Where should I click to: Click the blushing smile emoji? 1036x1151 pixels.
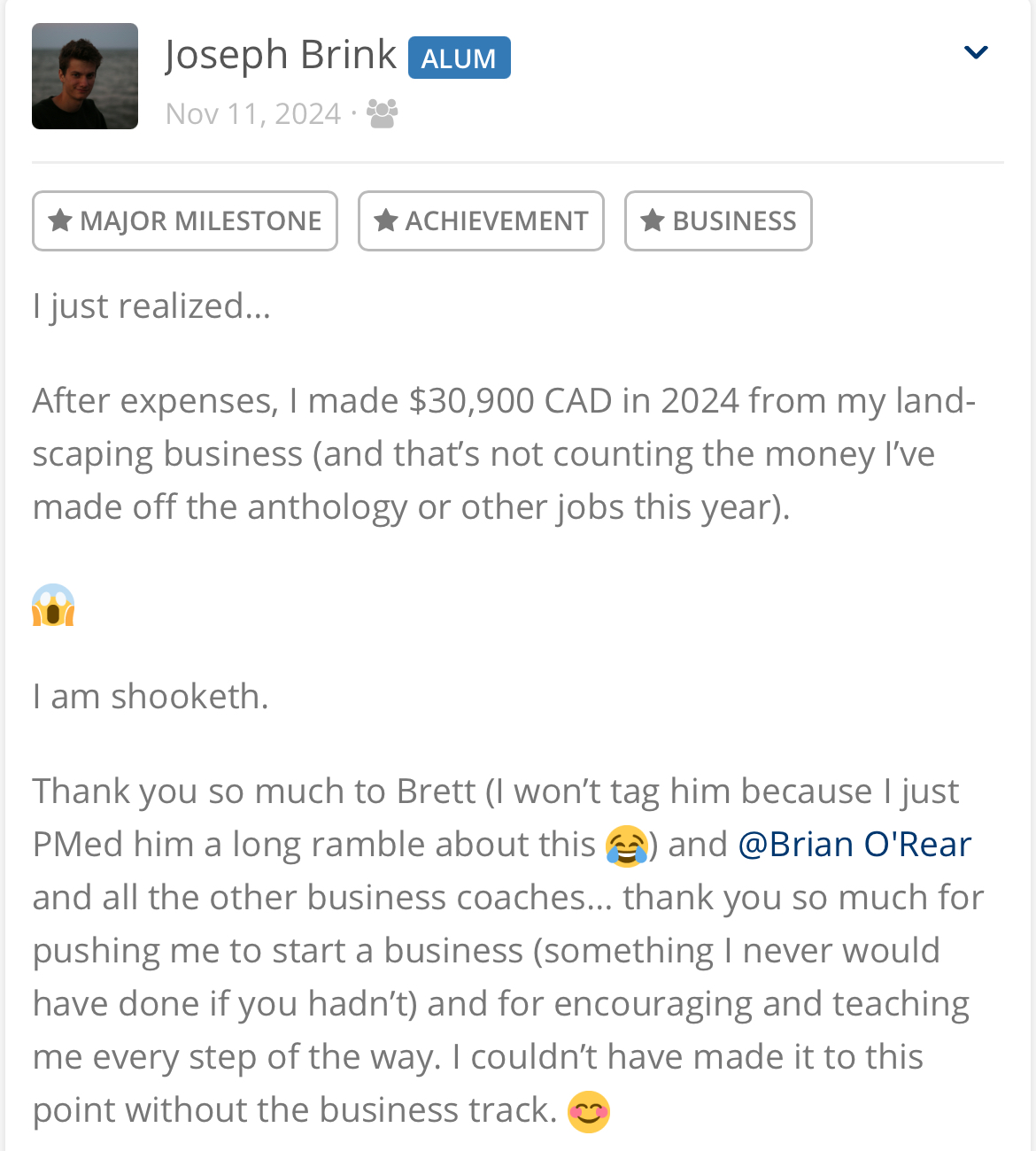click(x=589, y=1111)
